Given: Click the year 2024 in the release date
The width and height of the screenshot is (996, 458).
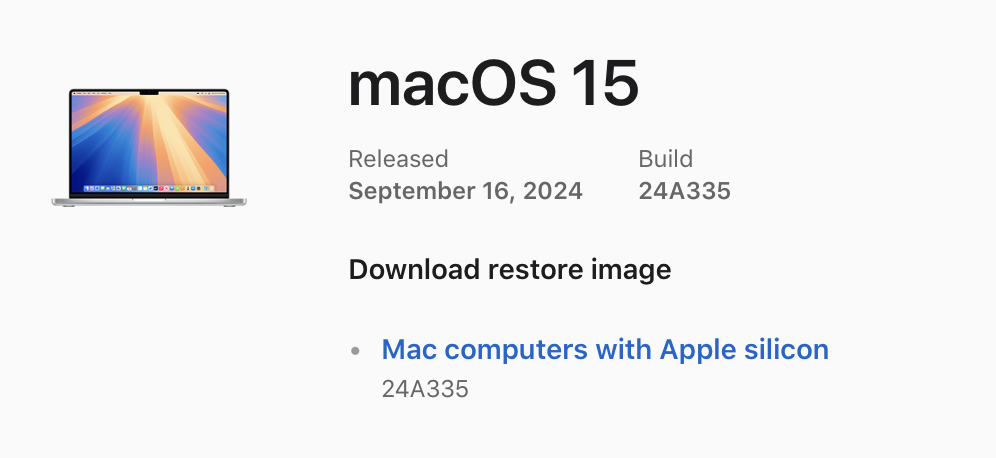Looking at the screenshot, I should click(x=550, y=190).
